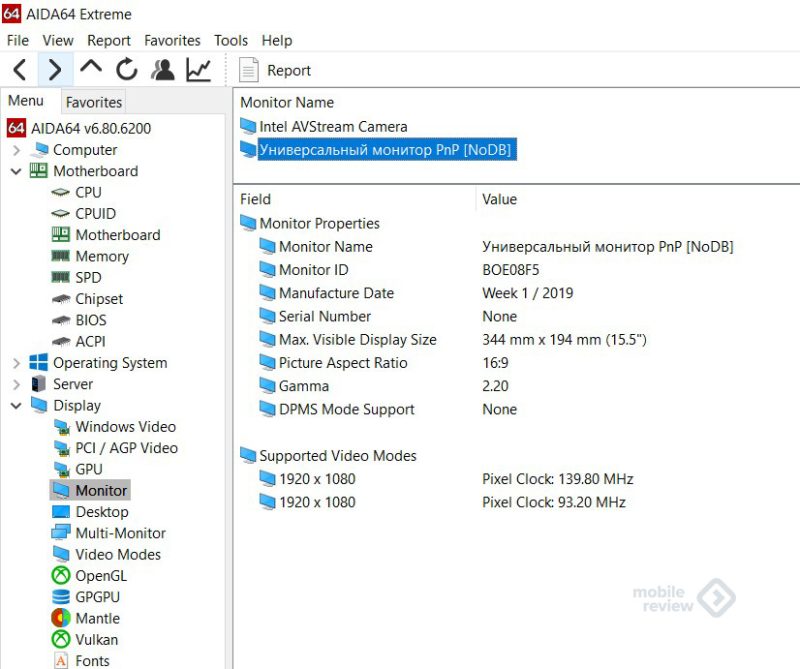
Task: Select the Windows Video tree item
Action: [x=125, y=427]
